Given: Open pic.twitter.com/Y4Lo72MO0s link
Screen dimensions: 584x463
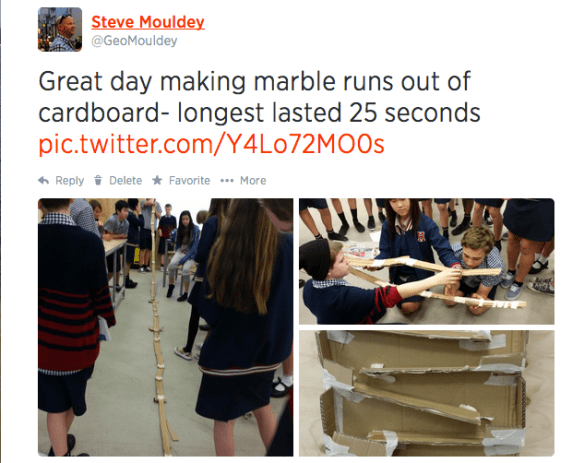Looking at the screenshot, I should pos(211,145).
